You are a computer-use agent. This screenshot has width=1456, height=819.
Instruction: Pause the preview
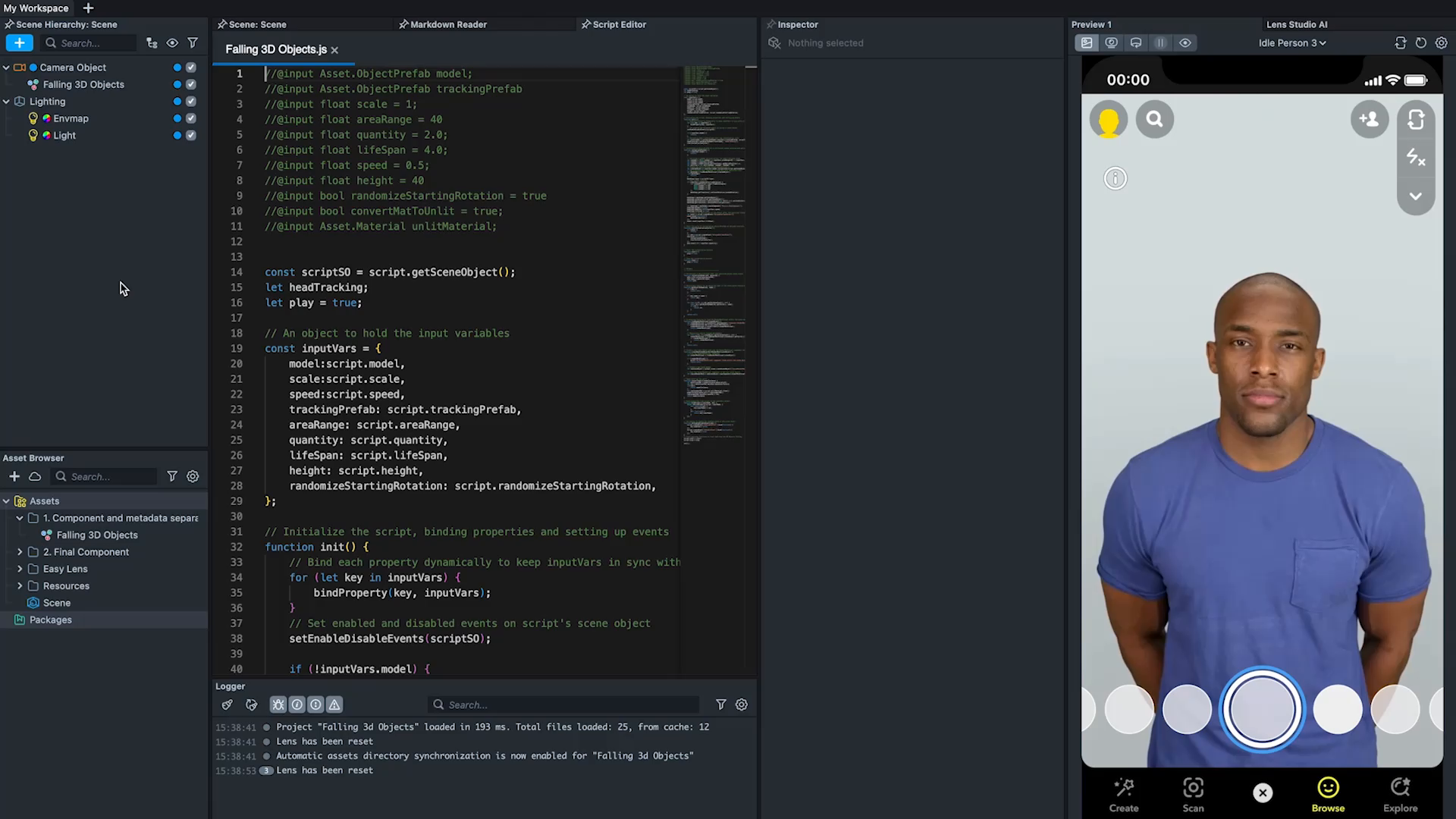1160,43
